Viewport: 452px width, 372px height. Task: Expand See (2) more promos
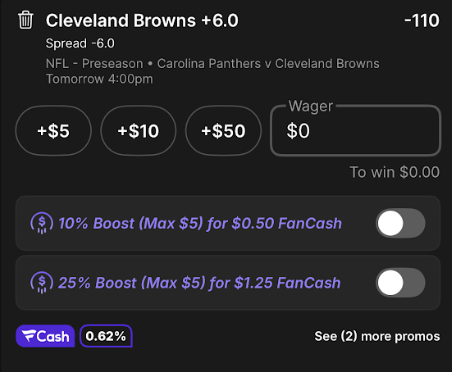click(377, 336)
